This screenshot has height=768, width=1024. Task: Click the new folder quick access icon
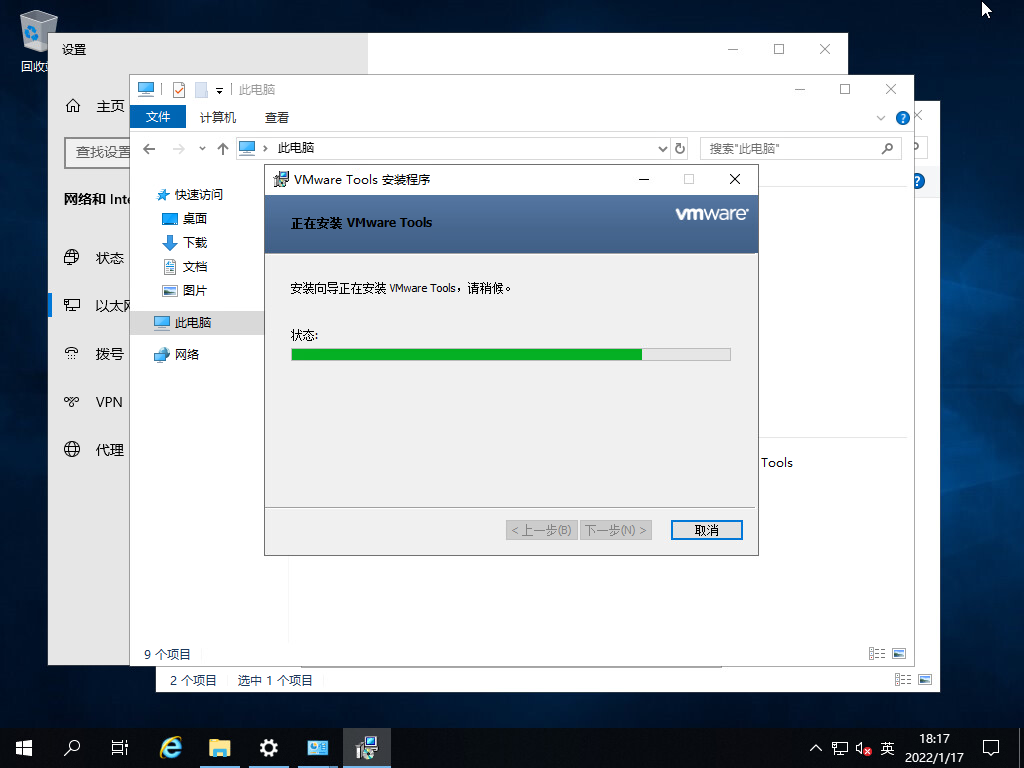tap(201, 89)
